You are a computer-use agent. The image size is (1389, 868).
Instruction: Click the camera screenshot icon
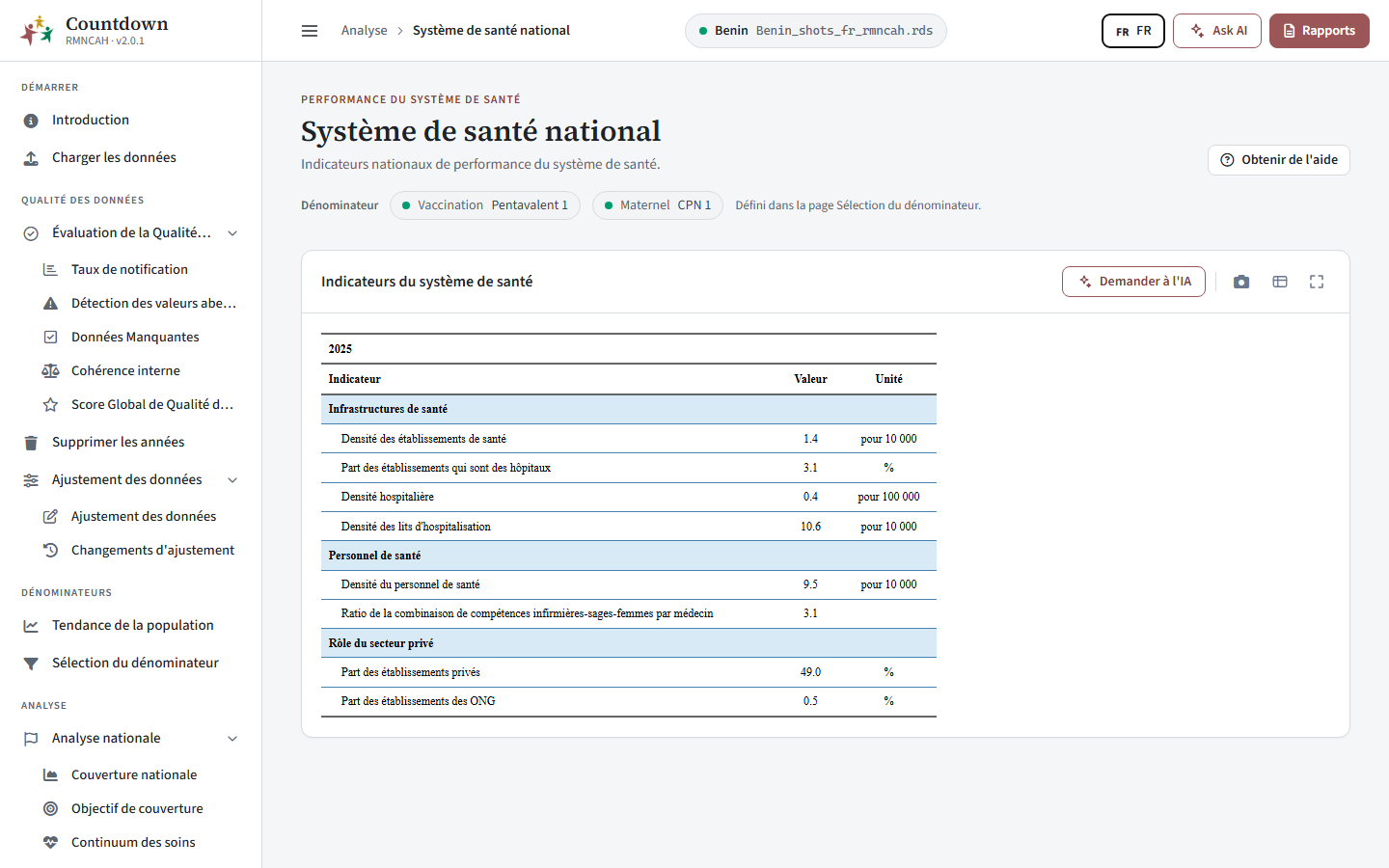click(x=1241, y=282)
